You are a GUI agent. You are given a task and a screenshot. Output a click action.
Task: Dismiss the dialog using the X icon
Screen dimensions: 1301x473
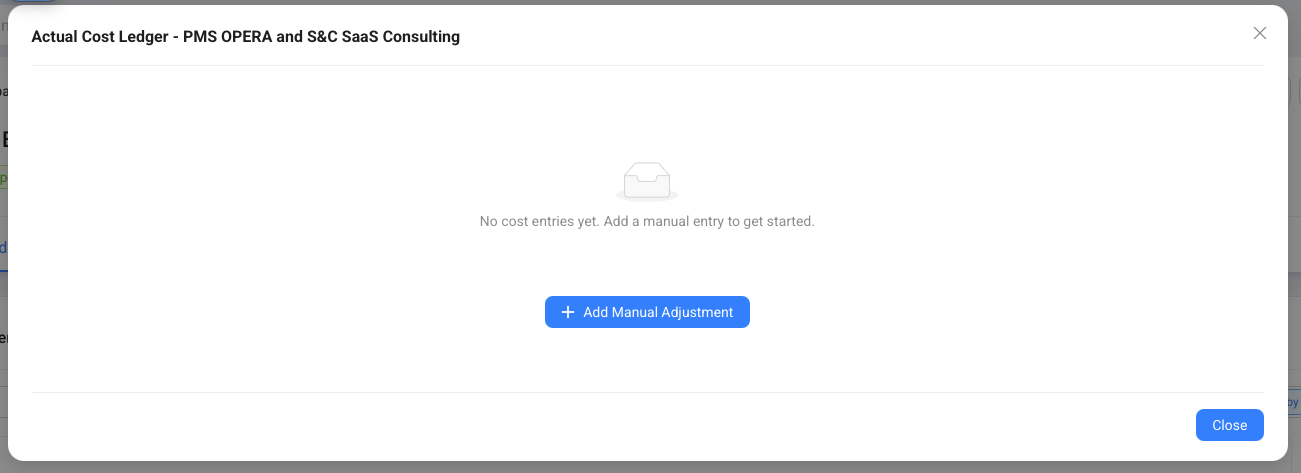(1260, 33)
